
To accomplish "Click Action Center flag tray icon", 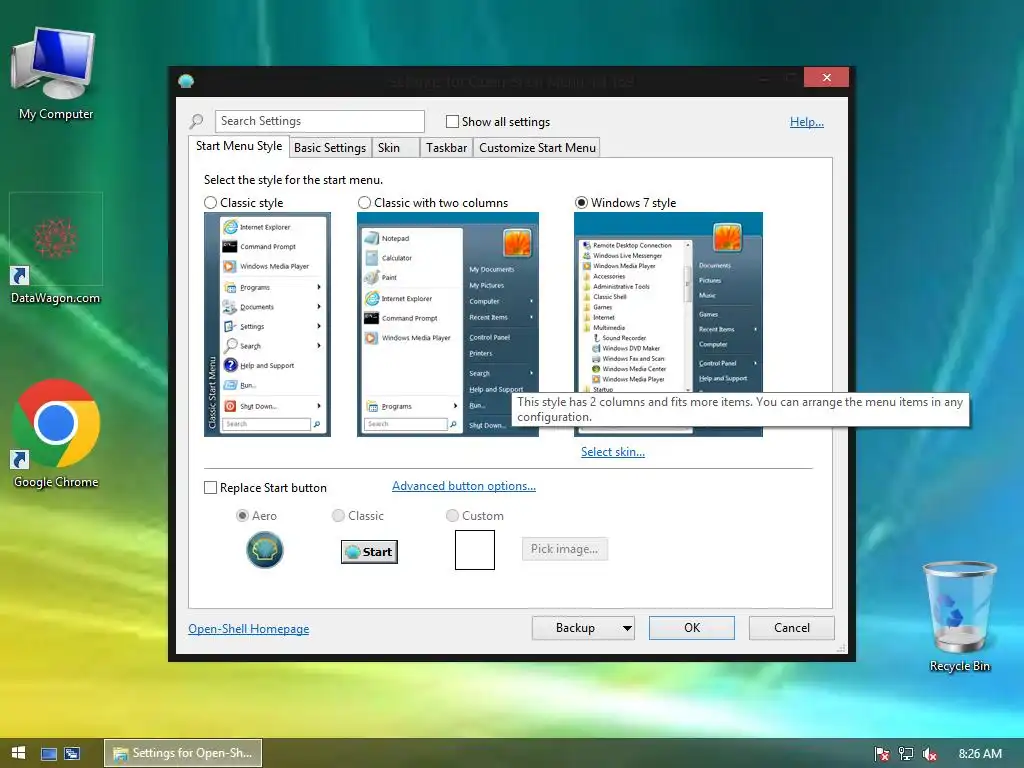I will click(881, 754).
